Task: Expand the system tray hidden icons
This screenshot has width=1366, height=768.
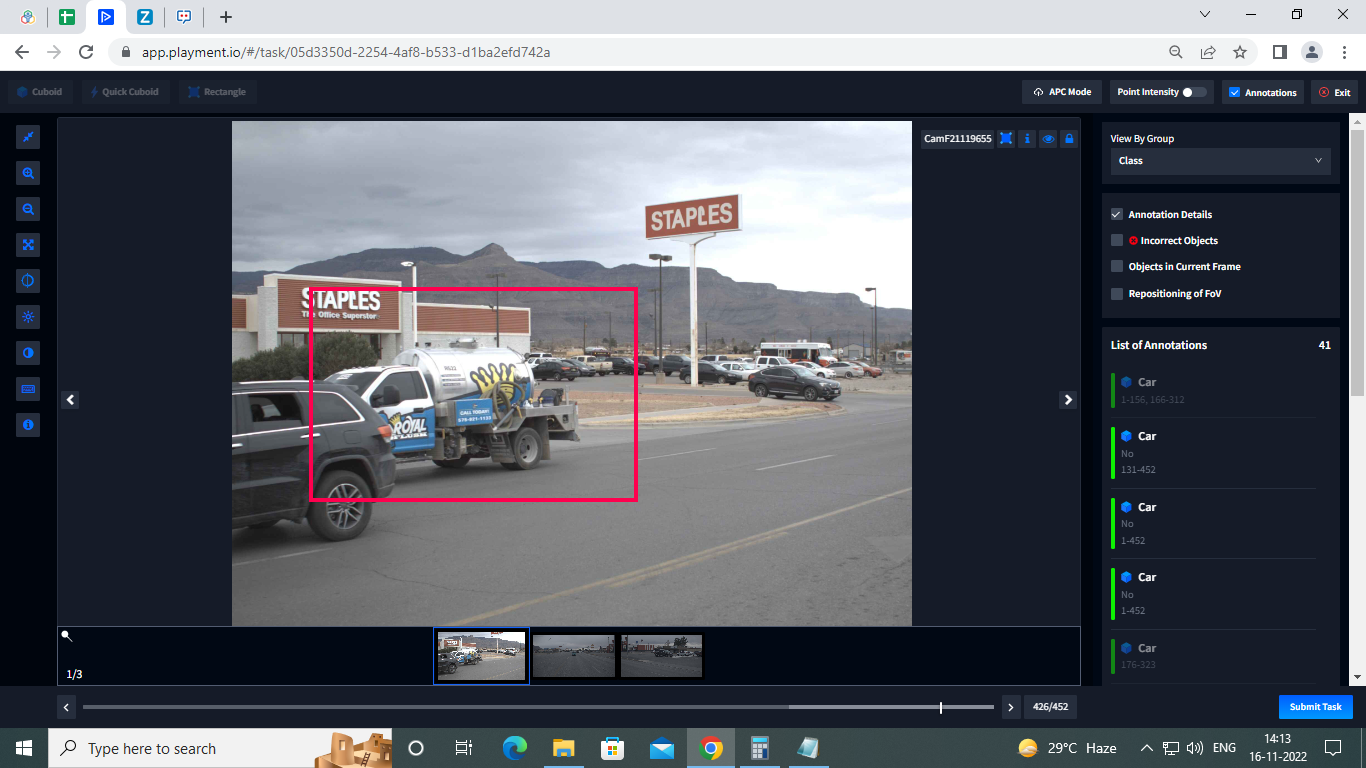Action: pyautogui.click(x=1146, y=748)
